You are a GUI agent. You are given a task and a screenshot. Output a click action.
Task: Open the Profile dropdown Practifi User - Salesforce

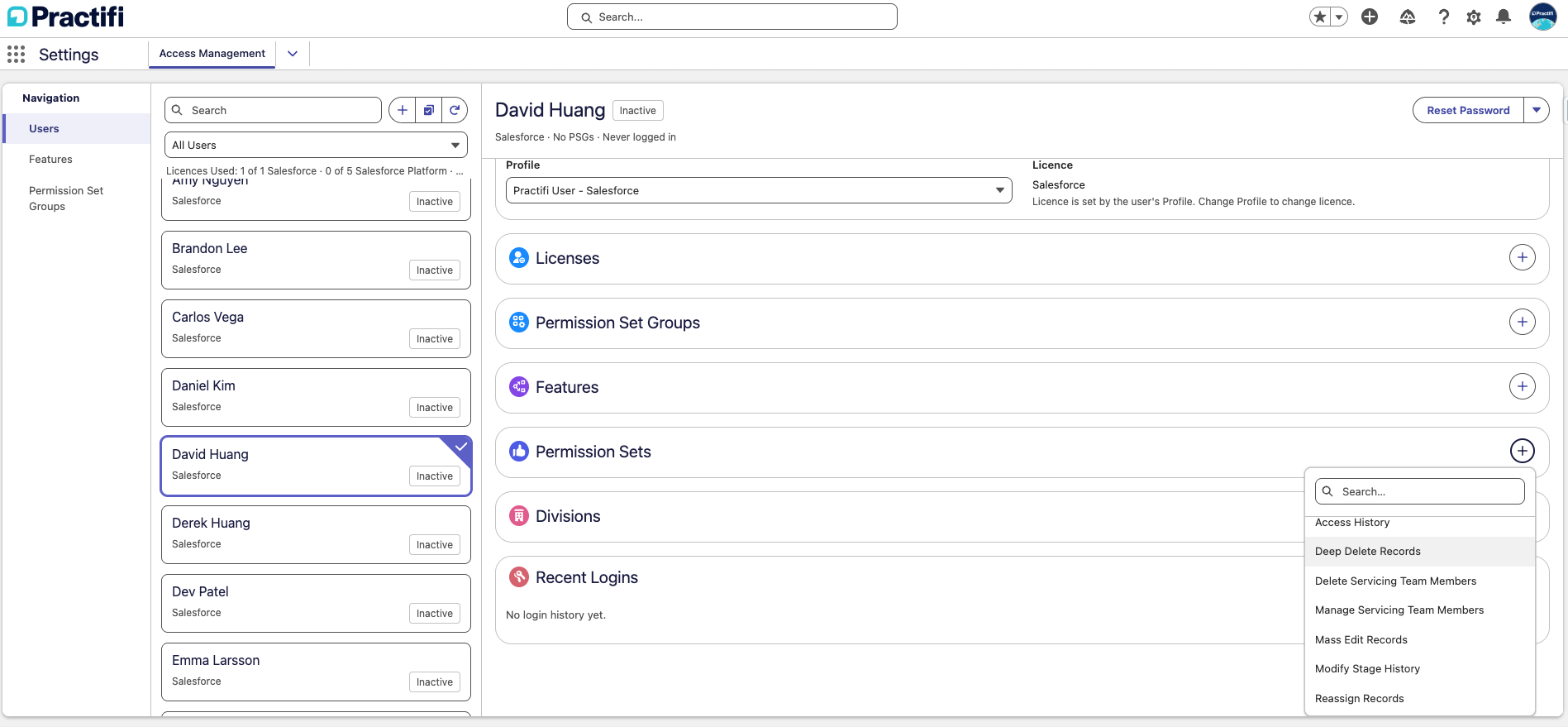tap(759, 190)
